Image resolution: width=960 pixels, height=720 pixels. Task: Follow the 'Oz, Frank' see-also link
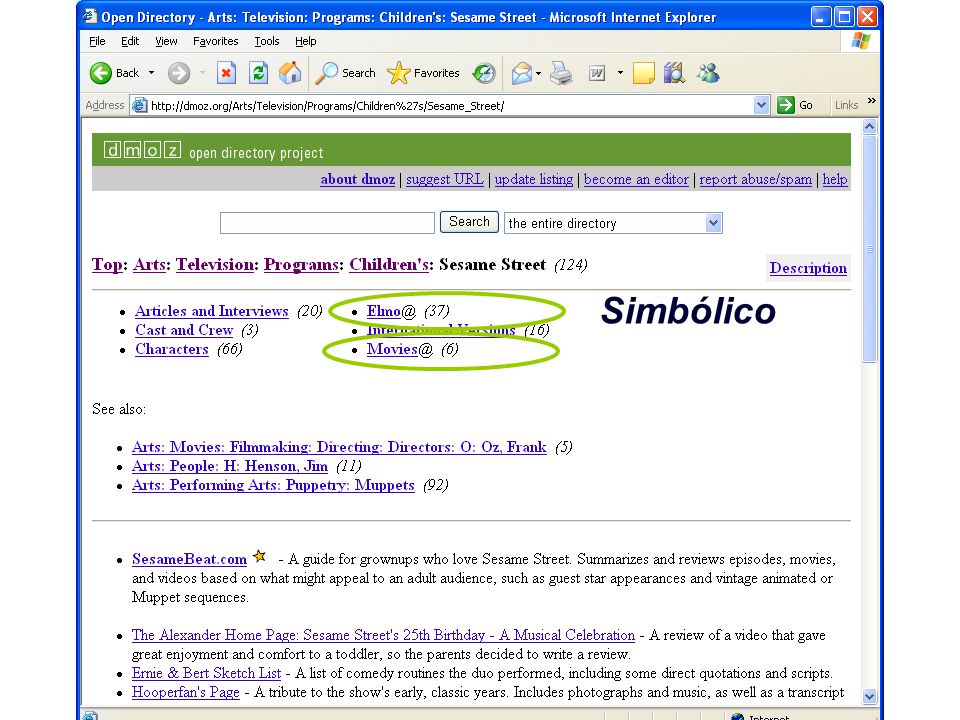(339, 447)
